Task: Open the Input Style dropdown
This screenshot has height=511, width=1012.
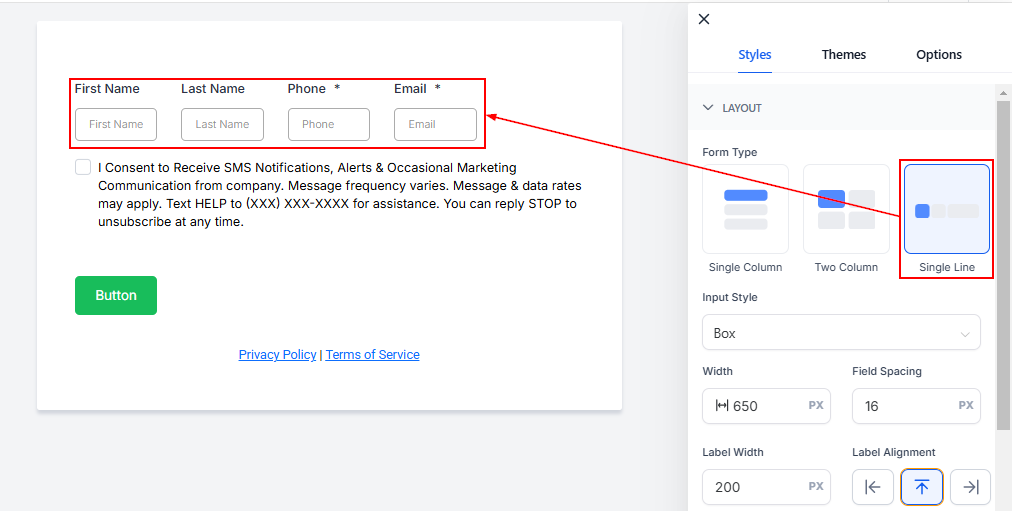Action: pos(841,333)
